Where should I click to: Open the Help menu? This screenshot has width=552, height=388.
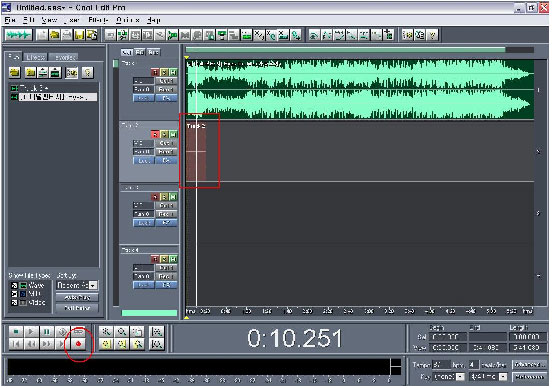point(154,20)
